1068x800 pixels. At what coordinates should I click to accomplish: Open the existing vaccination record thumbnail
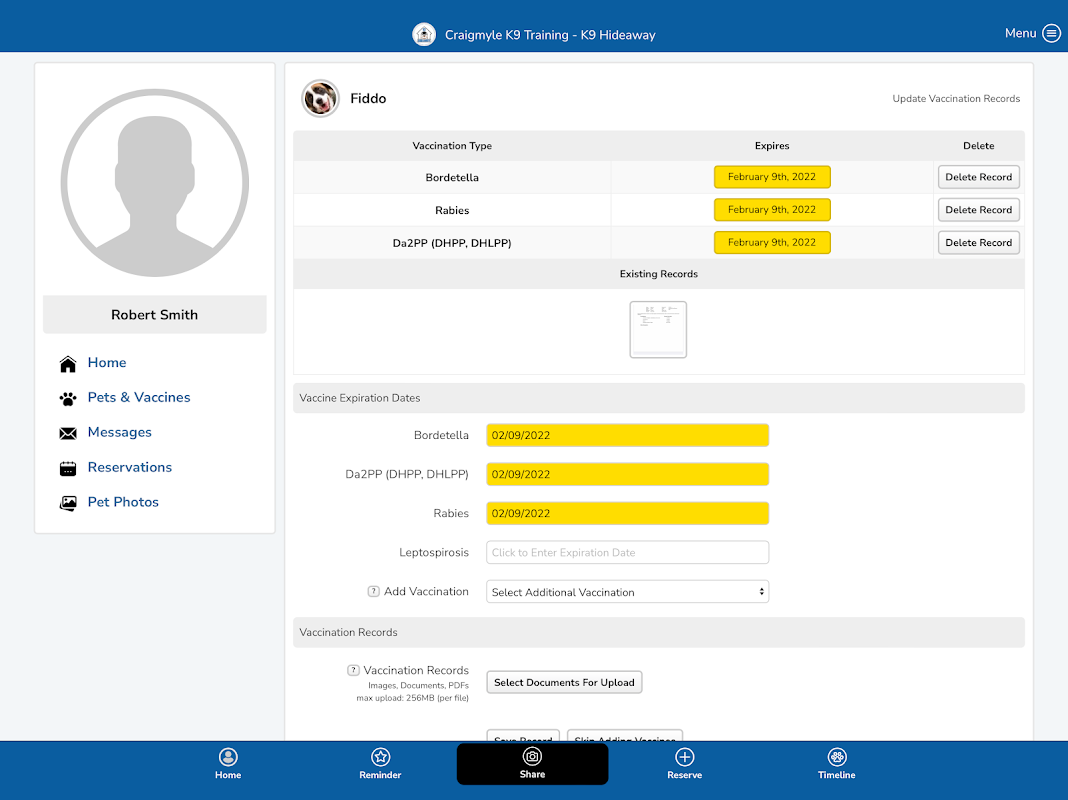[x=658, y=330]
